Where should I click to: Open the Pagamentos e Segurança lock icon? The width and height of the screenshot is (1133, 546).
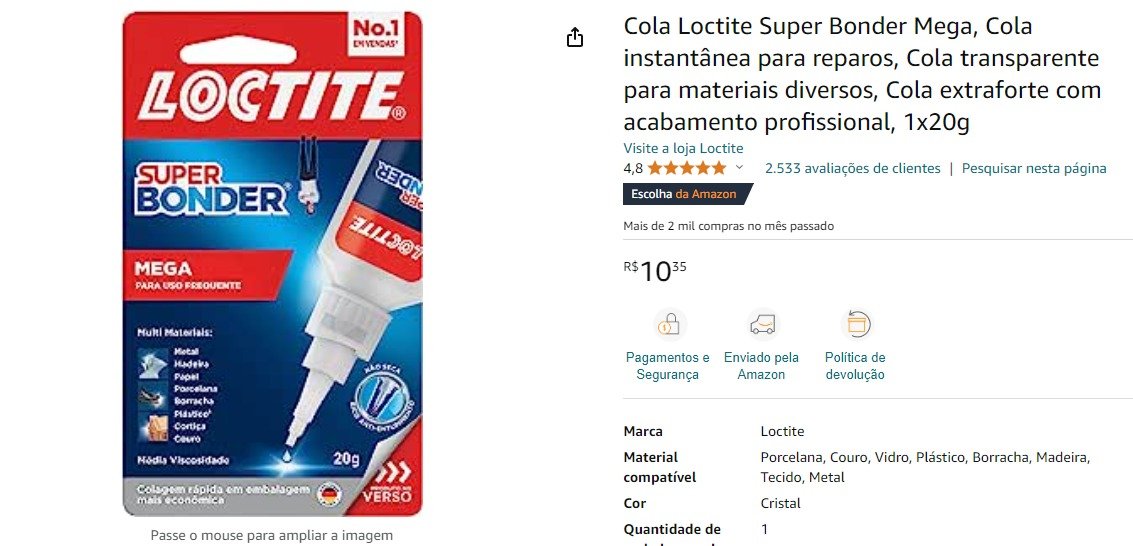pyautogui.click(x=668, y=325)
